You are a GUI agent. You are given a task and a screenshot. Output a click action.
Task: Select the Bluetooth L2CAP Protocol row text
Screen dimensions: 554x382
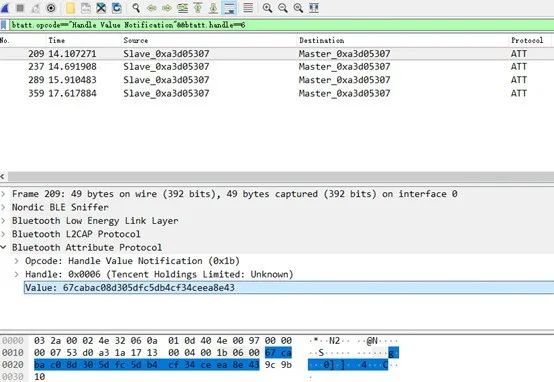(x=76, y=234)
